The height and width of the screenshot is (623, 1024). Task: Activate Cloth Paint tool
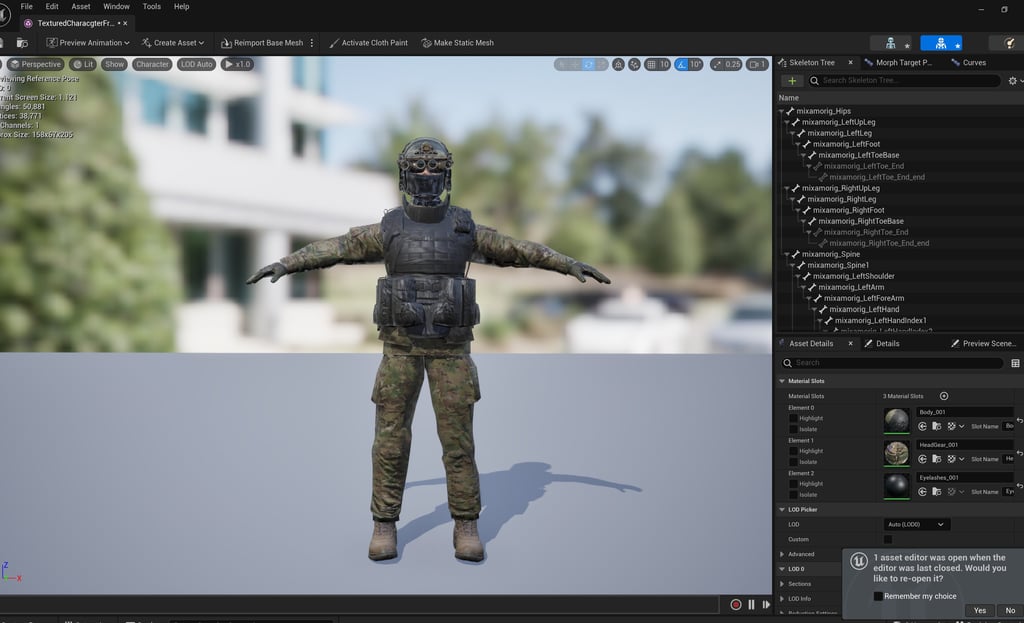coord(368,43)
